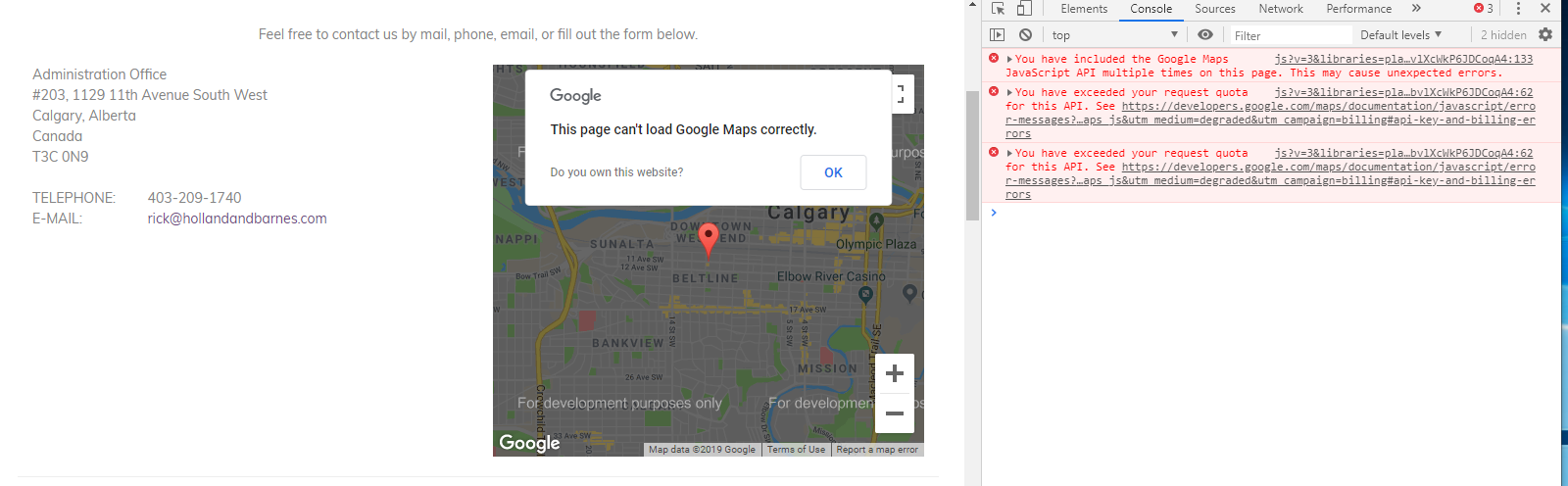The image size is (1568, 486).
Task: Zoom out on the map
Action: pos(894,413)
